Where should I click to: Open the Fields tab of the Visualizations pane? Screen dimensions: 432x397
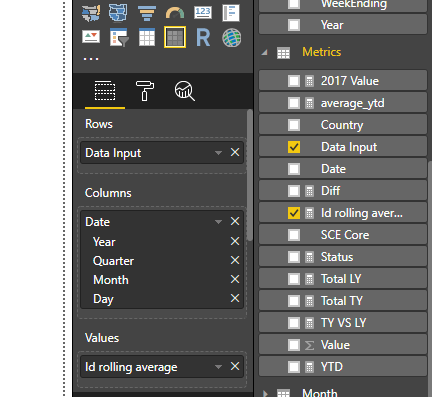105,90
